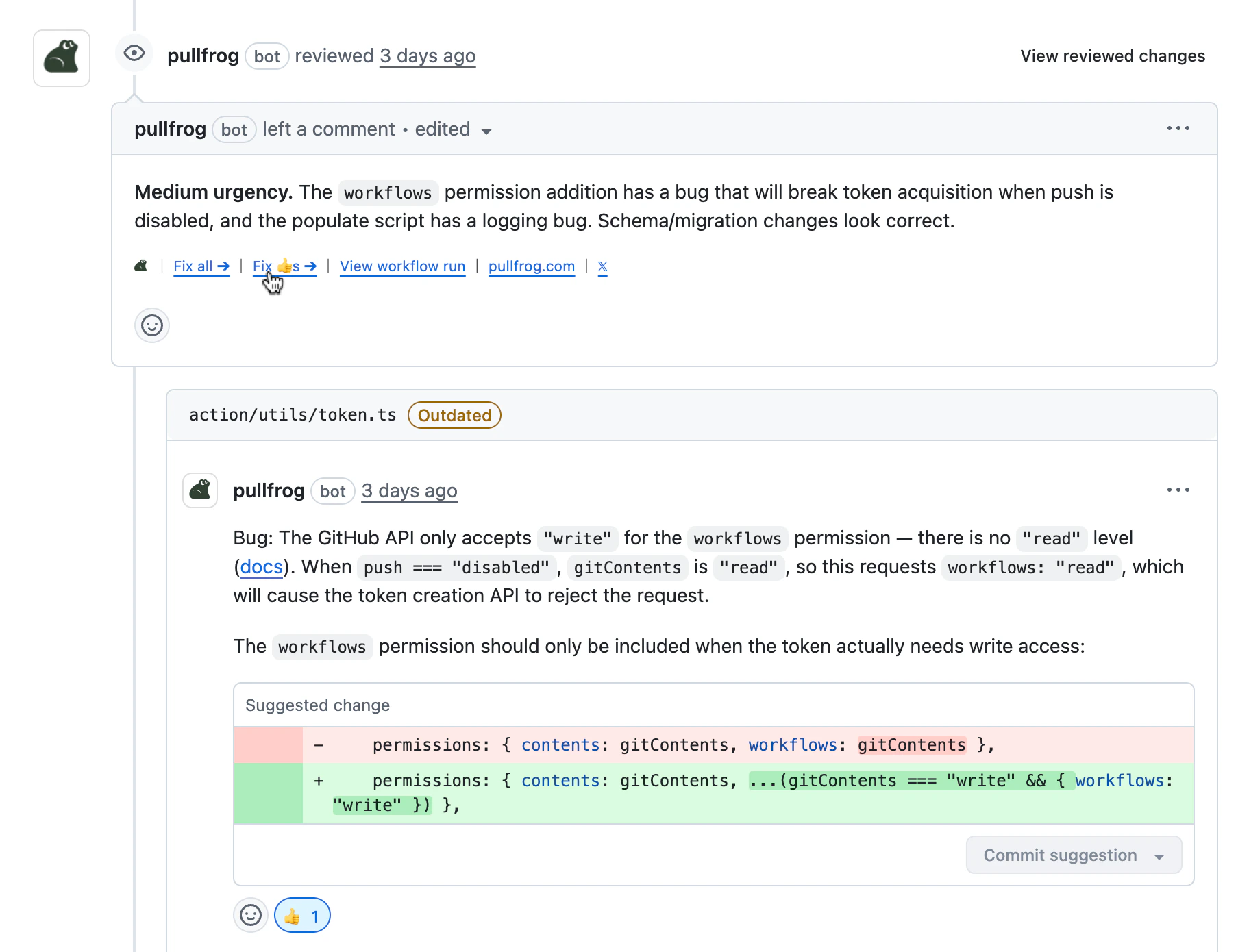Expand the Commit suggestion dropdown caret
Image resolution: width=1249 pixels, height=952 pixels.
pyautogui.click(x=1159, y=856)
